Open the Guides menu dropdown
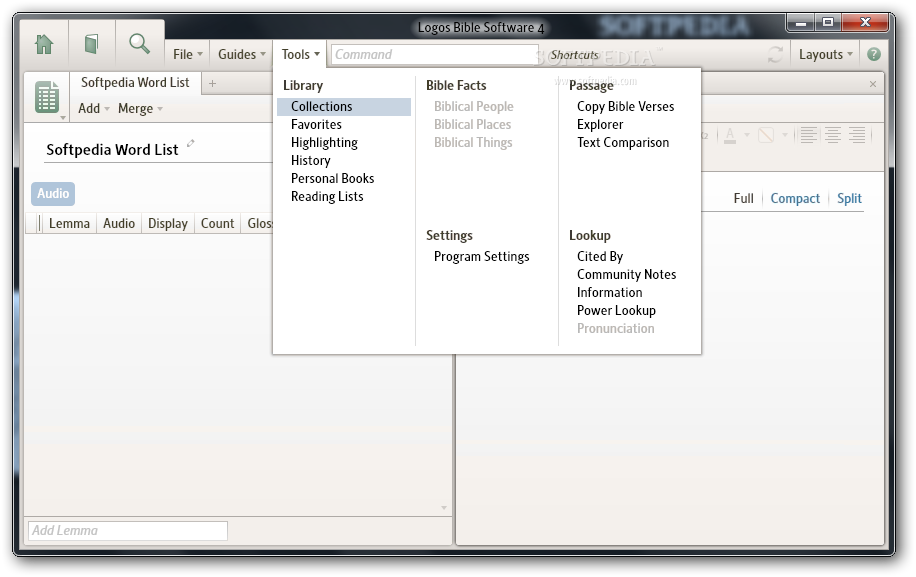Screen dimensions: 916x577 (x=242, y=54)
